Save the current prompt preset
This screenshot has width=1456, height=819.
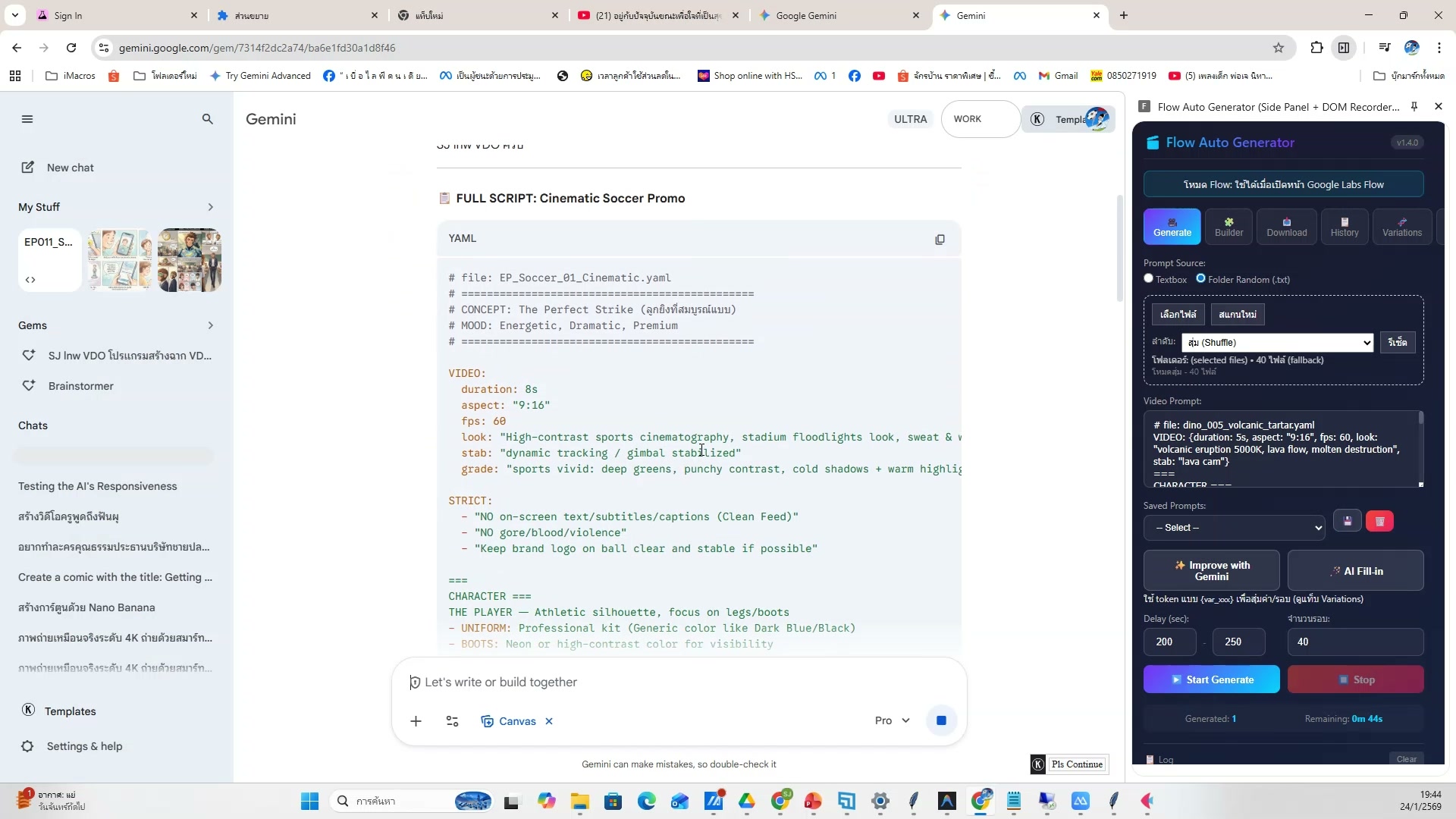click(x=1348, y=521)
